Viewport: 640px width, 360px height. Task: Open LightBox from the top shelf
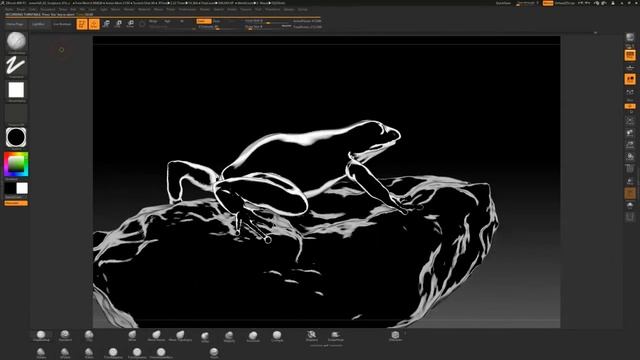coord(38,24)
